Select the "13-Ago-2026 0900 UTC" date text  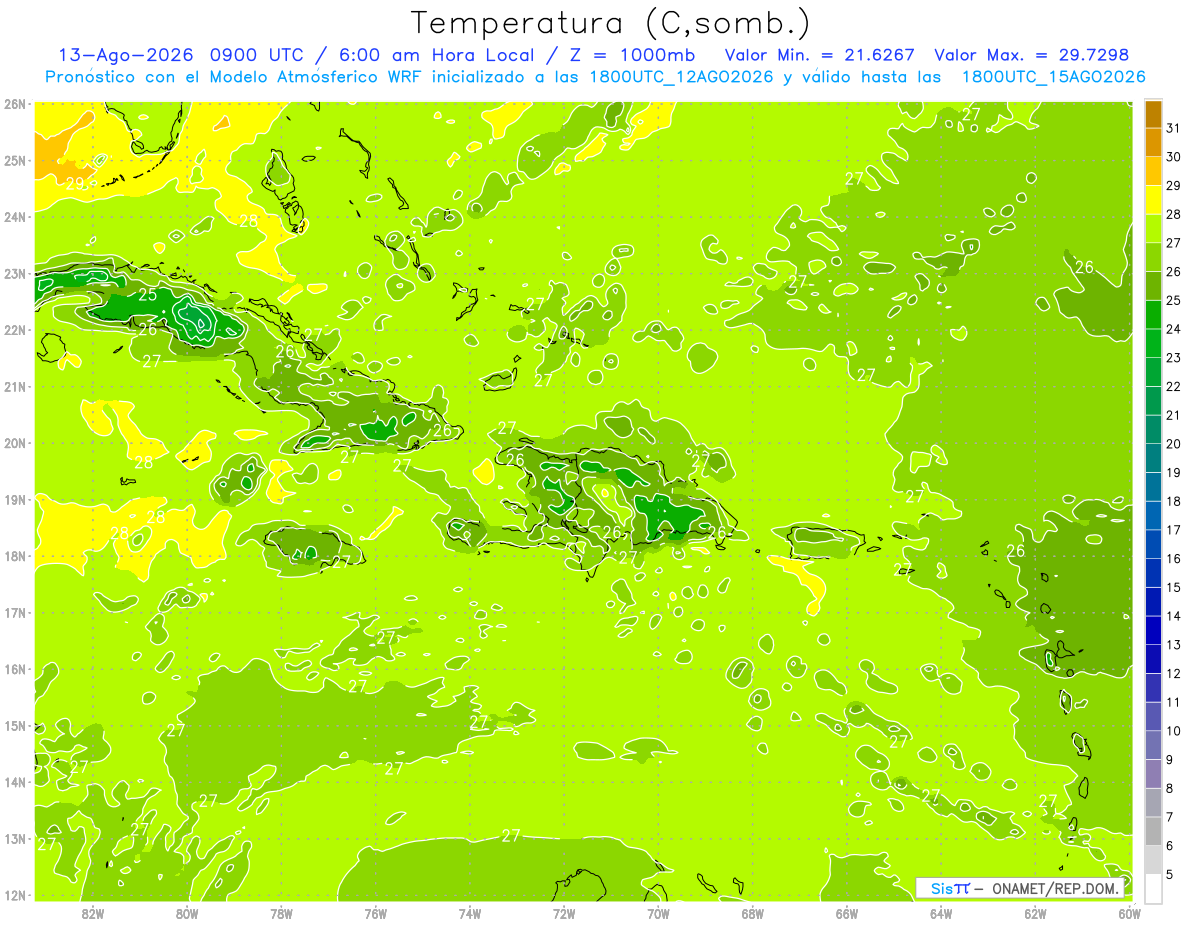point(182,55)
